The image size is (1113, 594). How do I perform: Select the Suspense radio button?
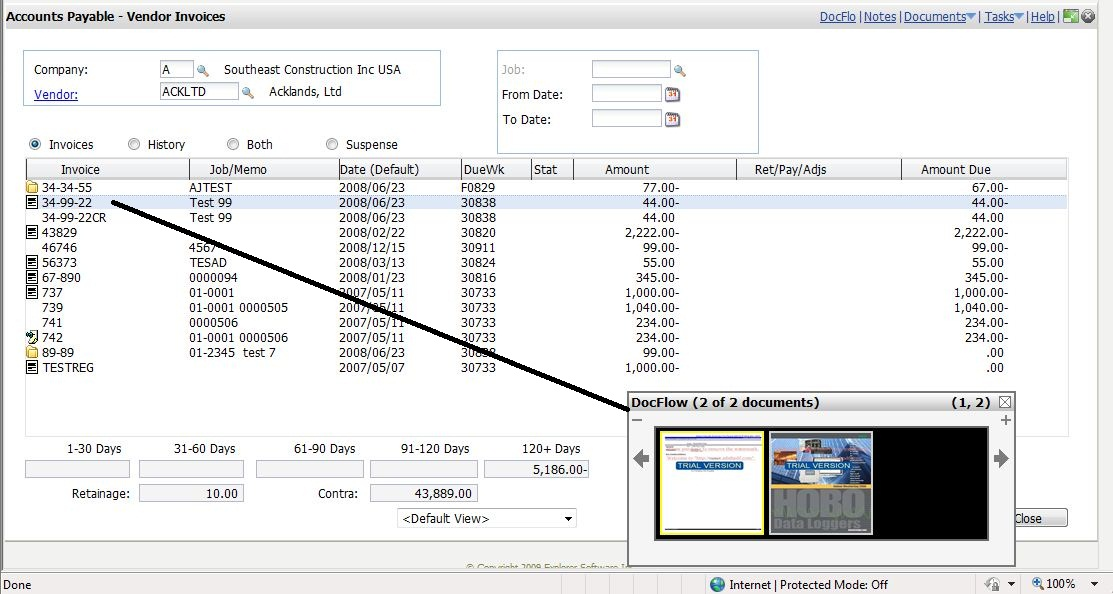[331, 144]
